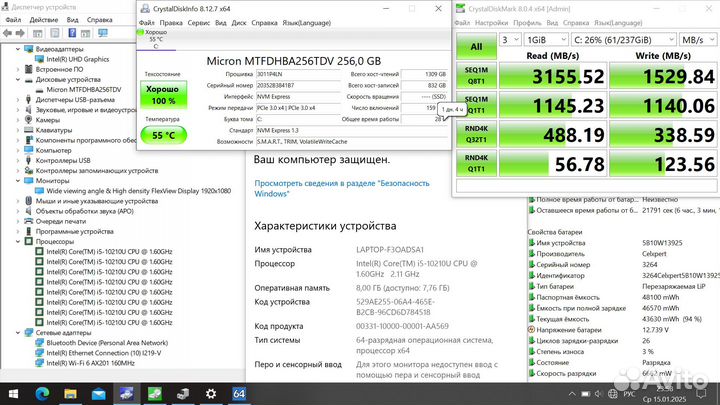Expand the Диспетчеры USB-разъема node
720x405 pixels.
coord(18,100)
